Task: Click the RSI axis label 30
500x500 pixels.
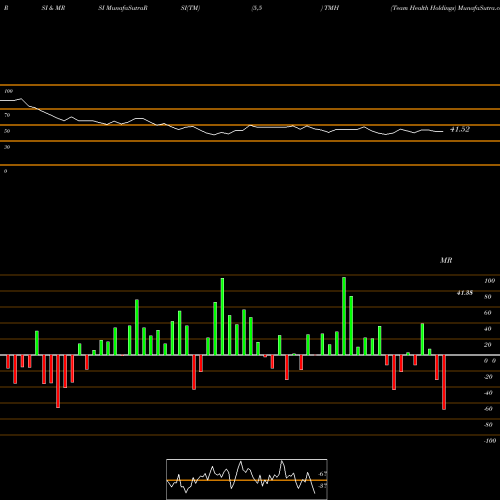Action: coord(7,147)
